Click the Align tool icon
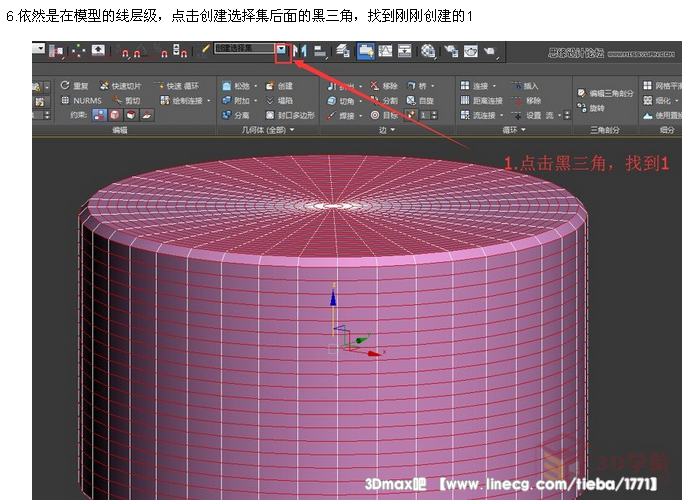This screenshot has height=501, width=686. [319, 52]
